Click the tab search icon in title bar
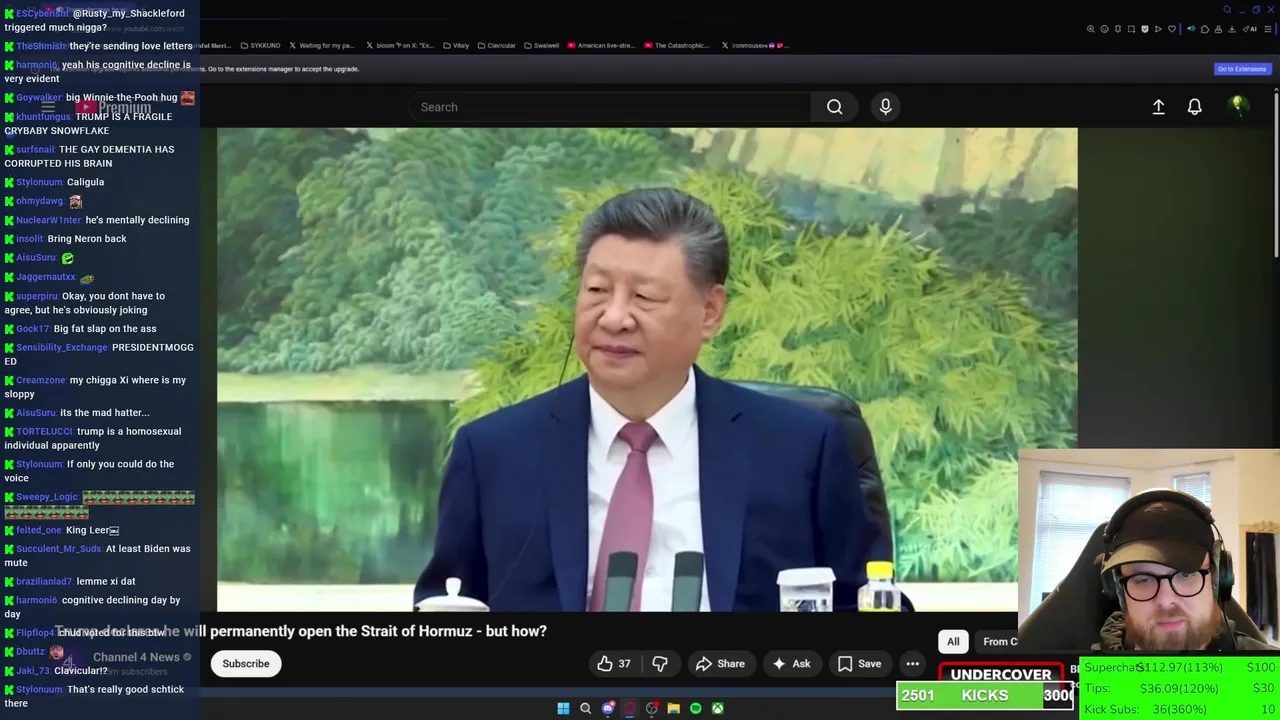Viewport: 1280px width, 720px height. coord(1227,10)
